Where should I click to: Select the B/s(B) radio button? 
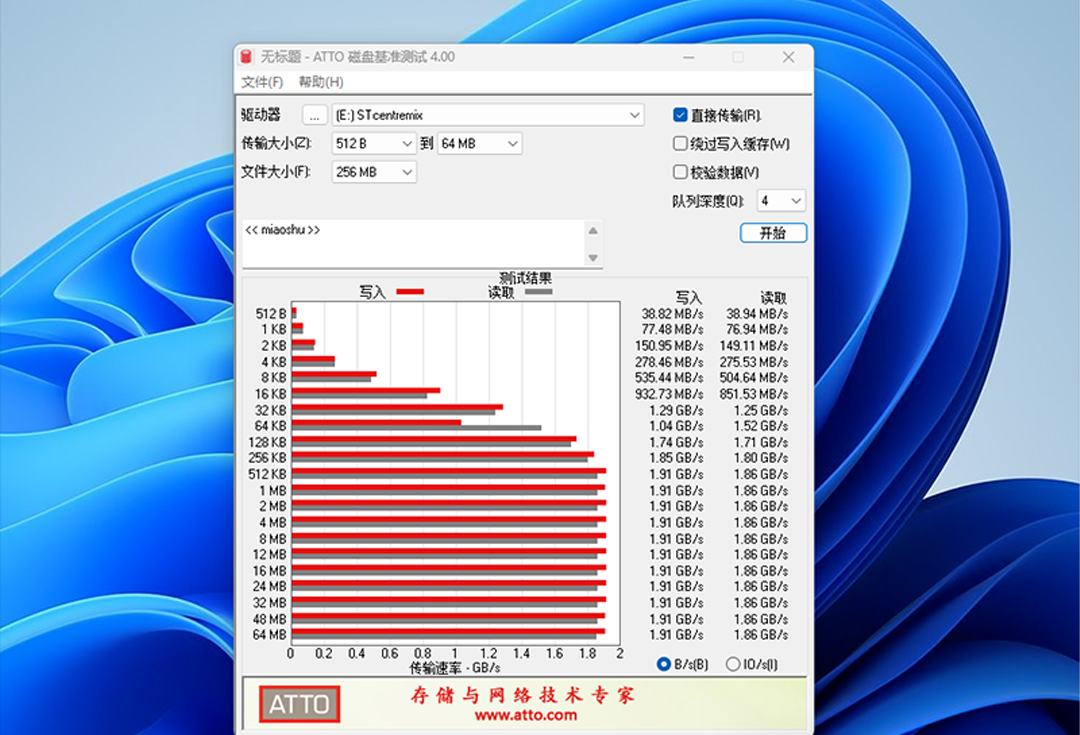click(664, 664)
